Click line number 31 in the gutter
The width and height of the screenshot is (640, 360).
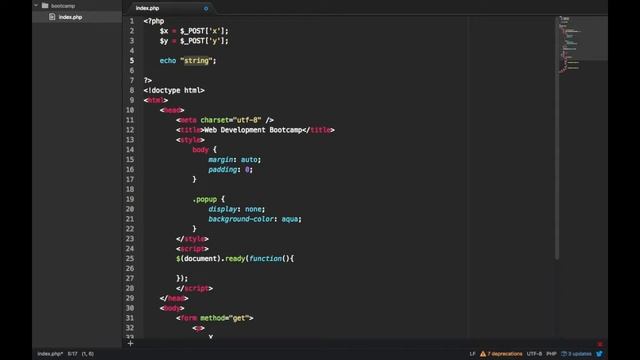tap(129, 318)
